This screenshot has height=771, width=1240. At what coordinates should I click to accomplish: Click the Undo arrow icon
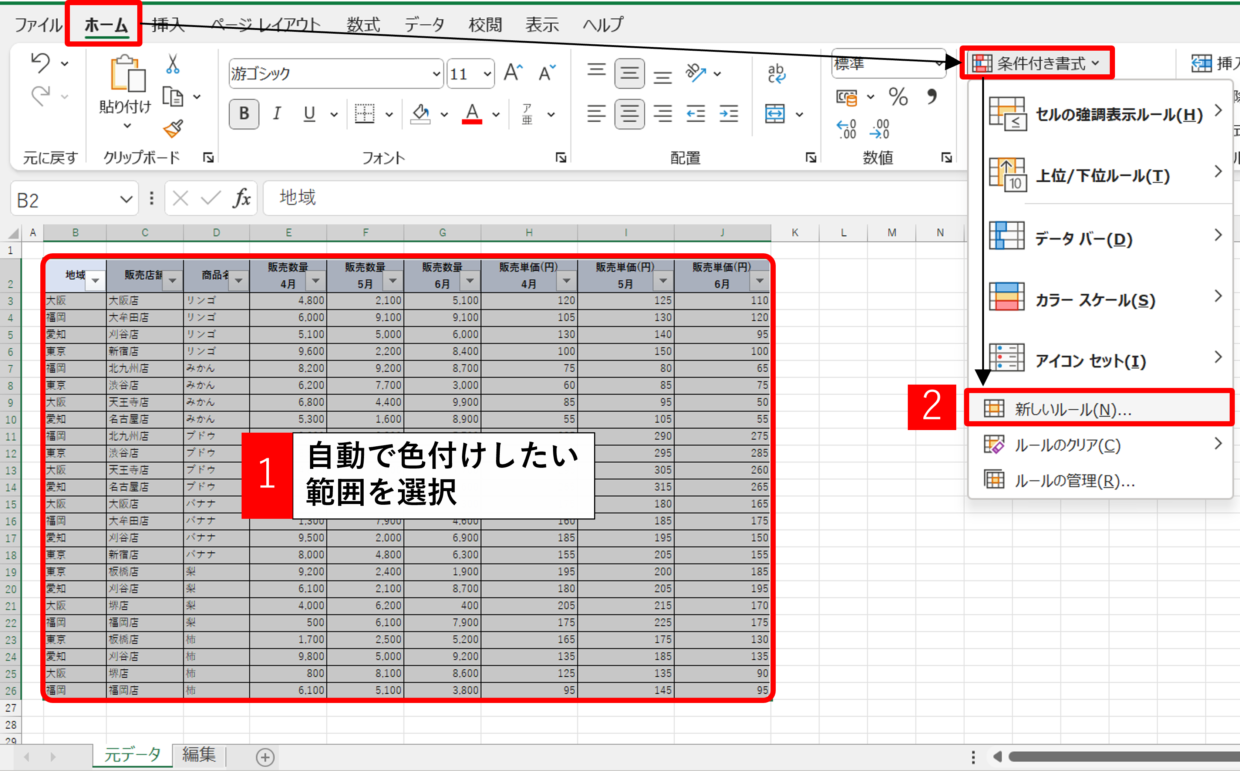click(x=41, y=63)
